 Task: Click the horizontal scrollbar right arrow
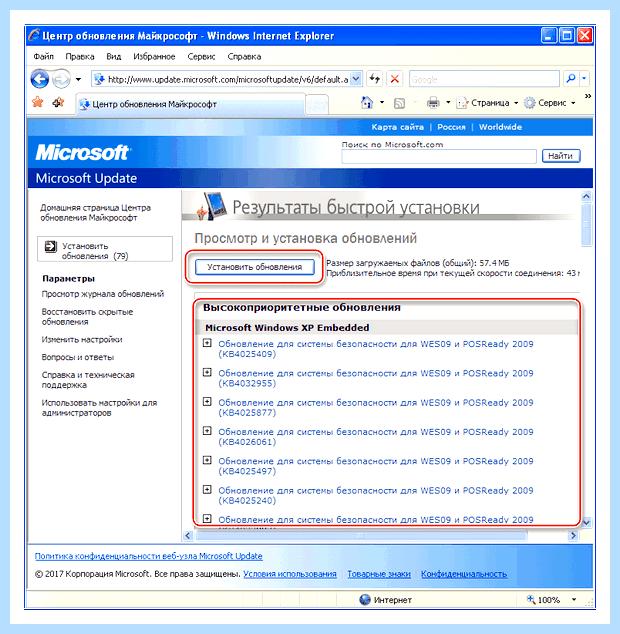pyautogui.click(x=573, y=536)
